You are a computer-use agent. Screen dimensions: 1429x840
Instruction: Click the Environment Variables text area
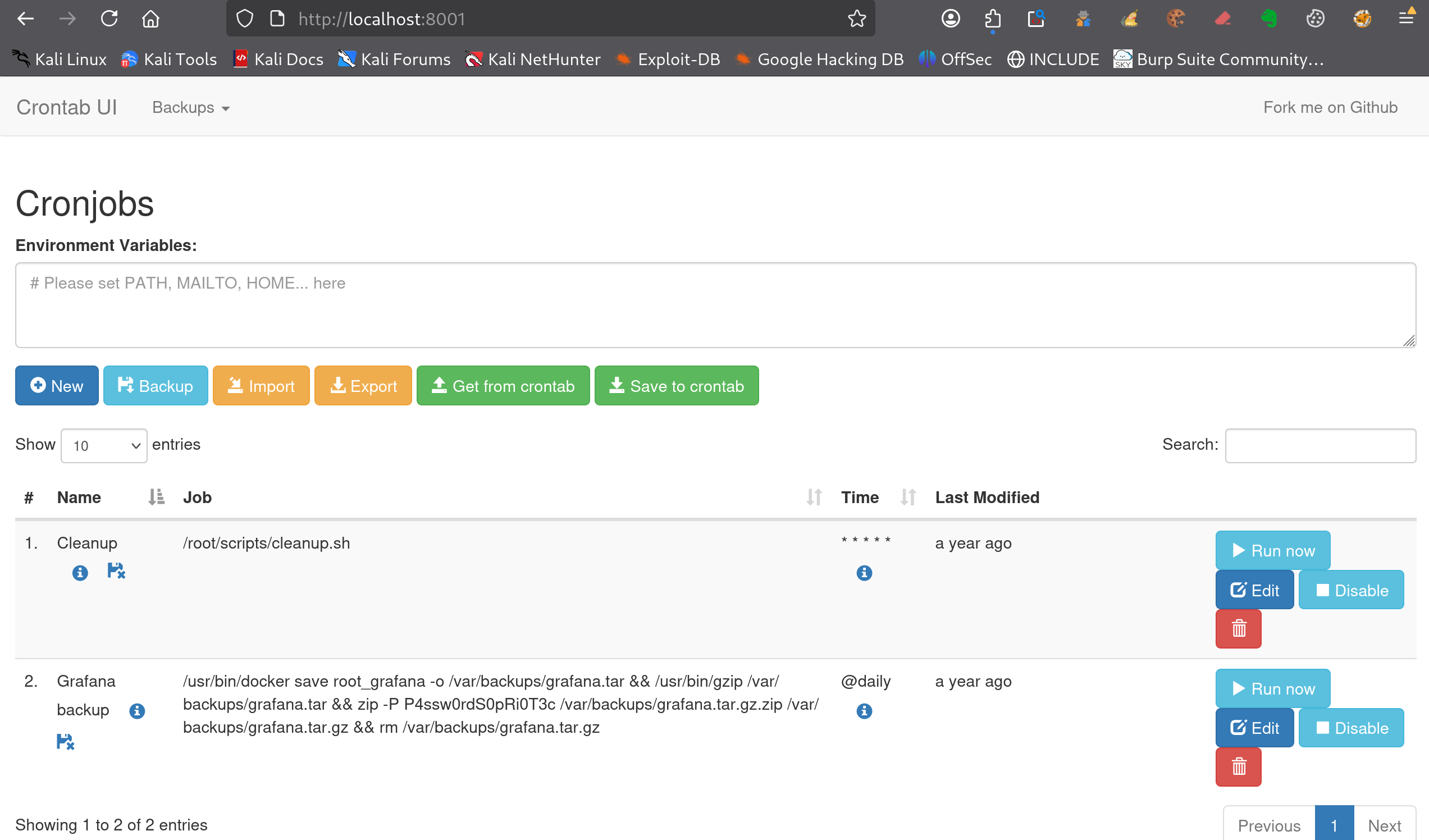pyautogui.click(x=716, y=305)
